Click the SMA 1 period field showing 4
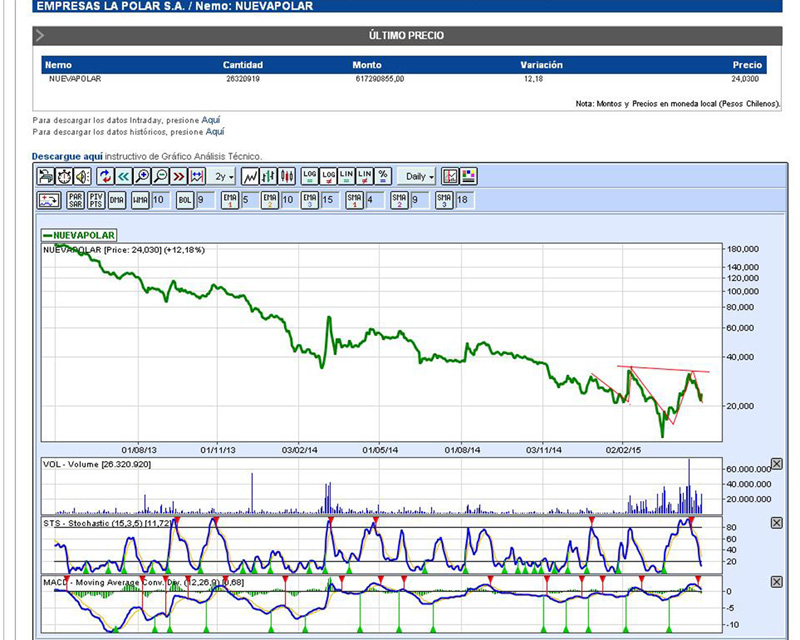Screen dimensions: 800x640 tap(374, 200)
